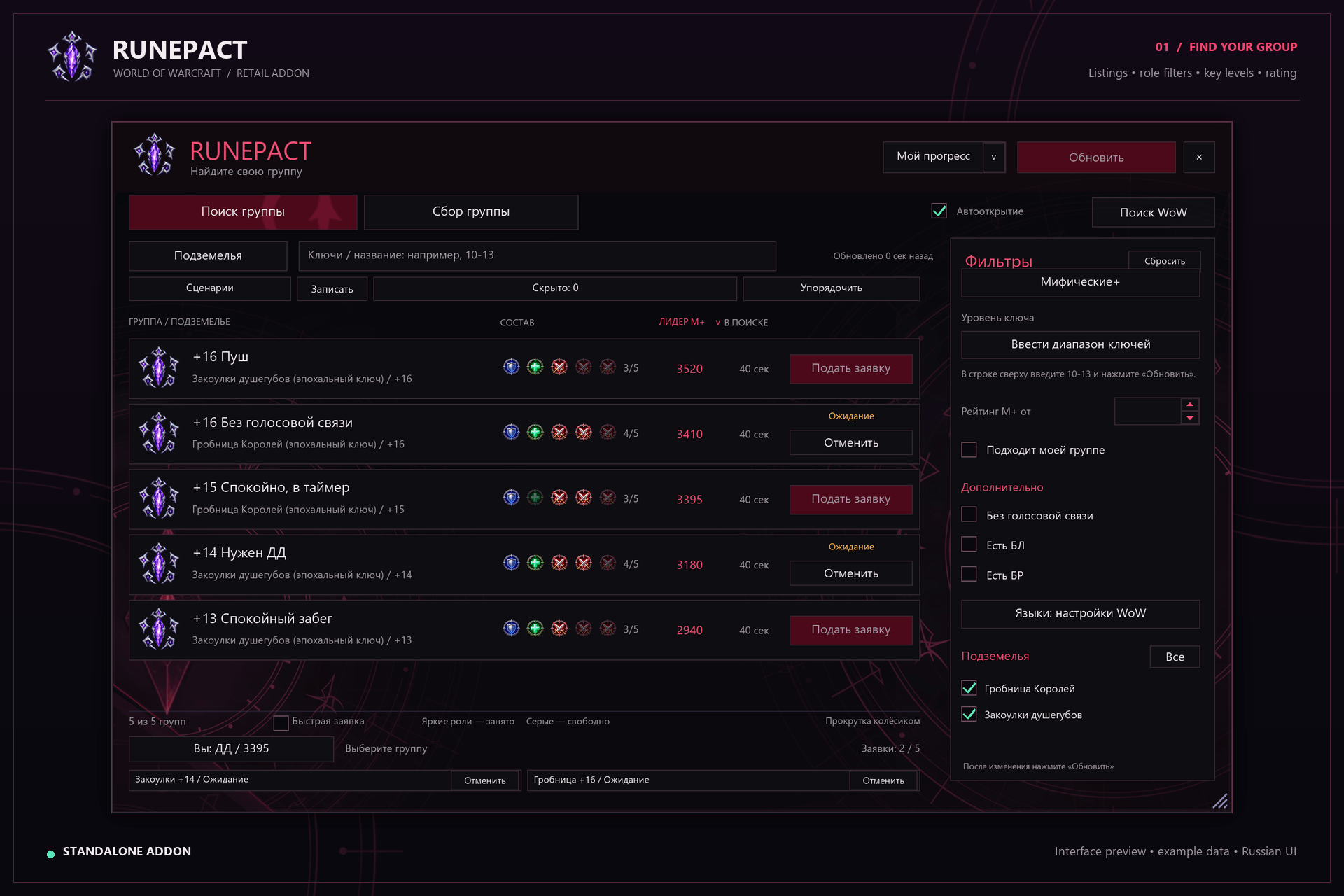Click the keys/name search input field
Screen dimensions: 1344x896
point(537,255)
